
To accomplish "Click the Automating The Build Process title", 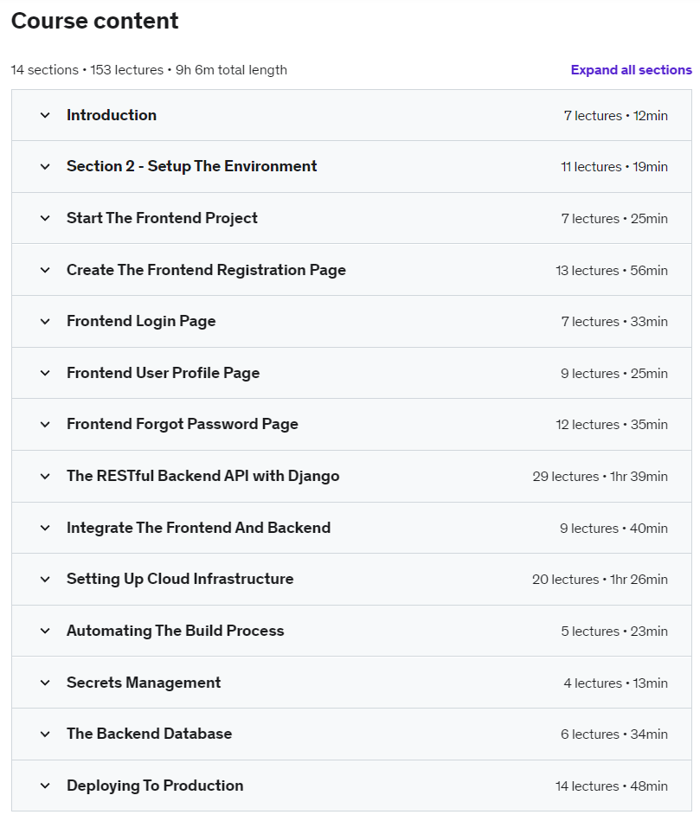I will (175, 631).
